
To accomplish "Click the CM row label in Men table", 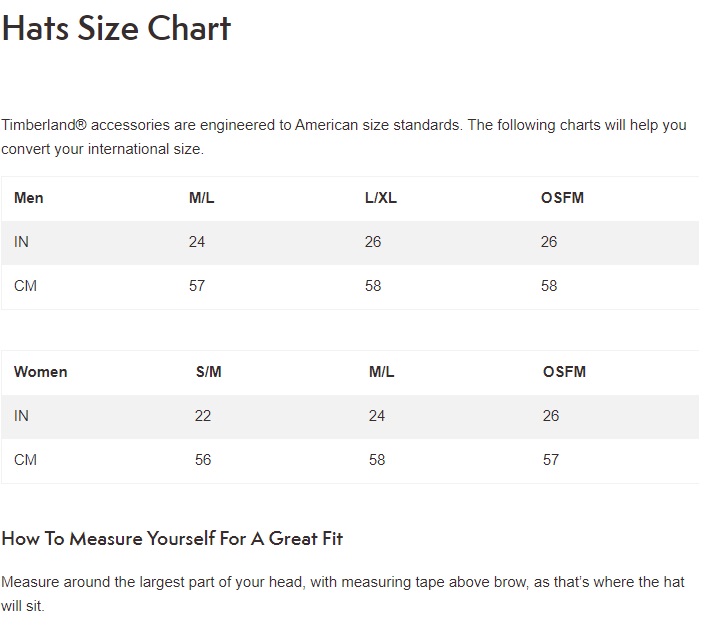I will tap(25, 286).
